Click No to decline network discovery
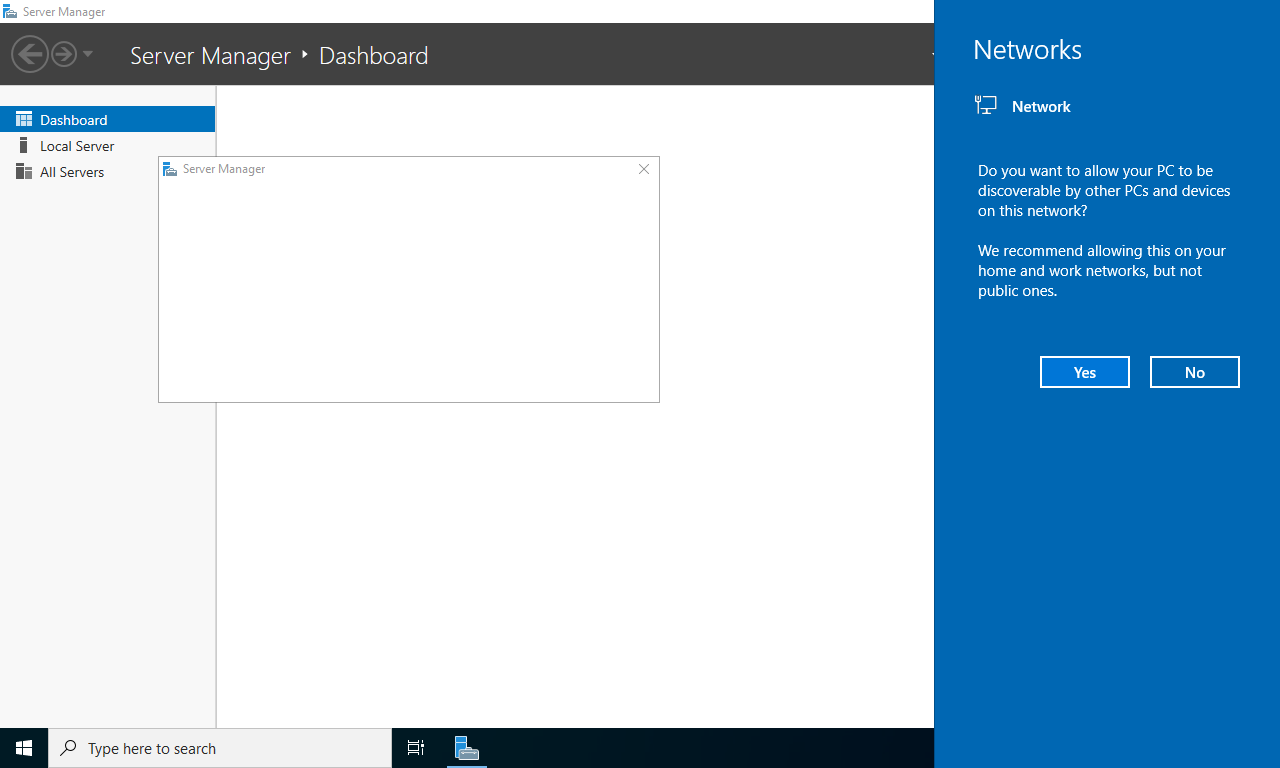This screenshot has height=768, width=1280. point(1195,372)
